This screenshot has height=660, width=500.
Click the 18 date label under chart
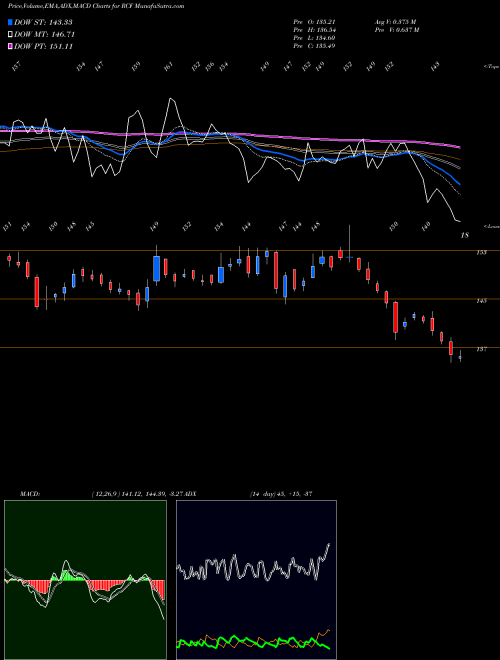coord(465,235)
